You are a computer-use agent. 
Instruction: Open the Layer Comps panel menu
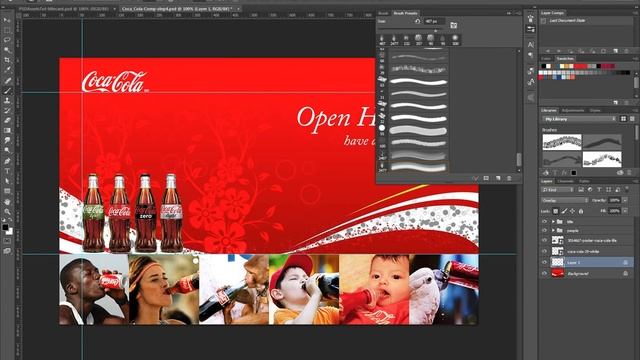[636, 13]
